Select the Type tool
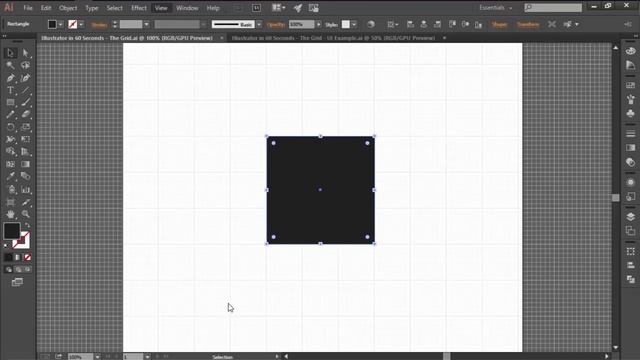Image resolution: width=640 pixels, height=360 pixels. [10, 90]
